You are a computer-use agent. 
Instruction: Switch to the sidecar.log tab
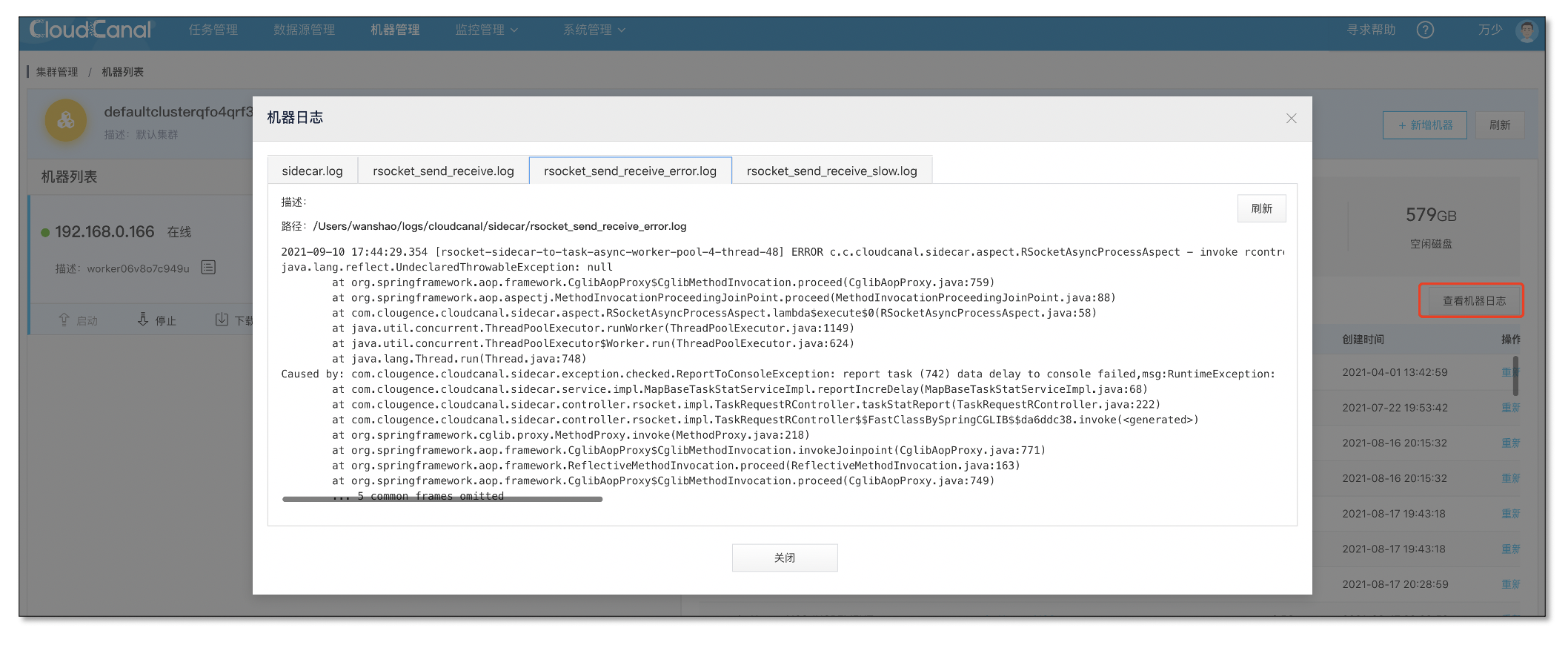(x=312, y=171)
